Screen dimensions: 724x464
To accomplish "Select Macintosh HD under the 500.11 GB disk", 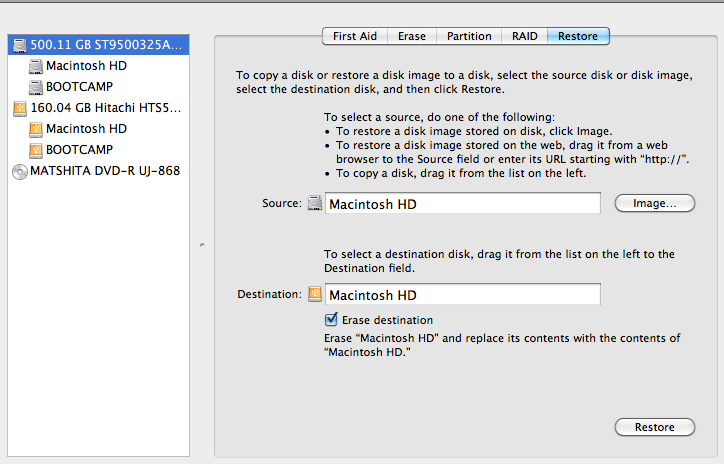I will pos(98,66).
